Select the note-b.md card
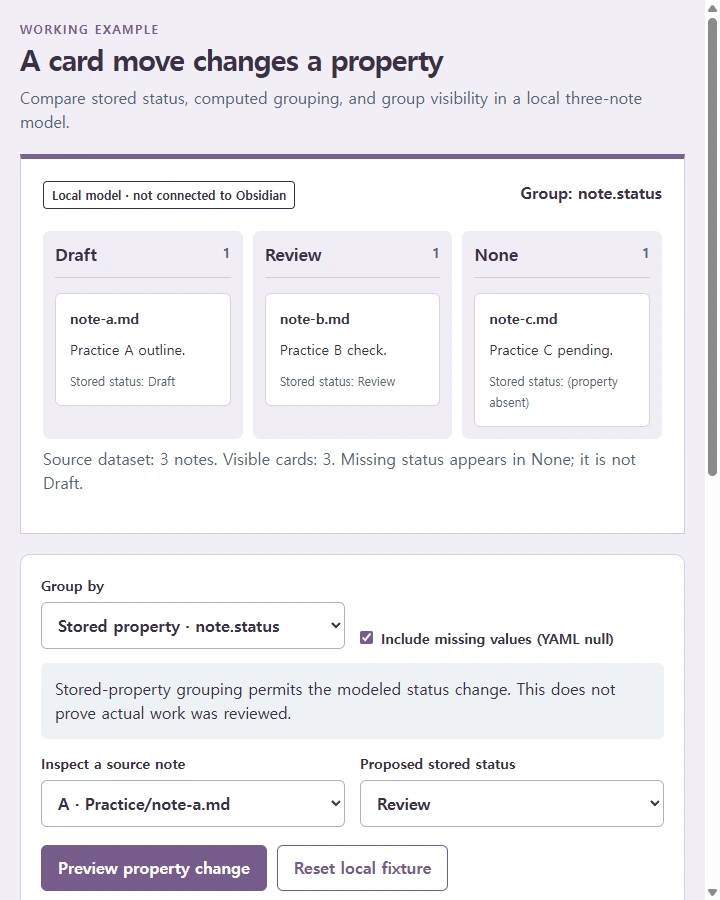 (353, 350)
